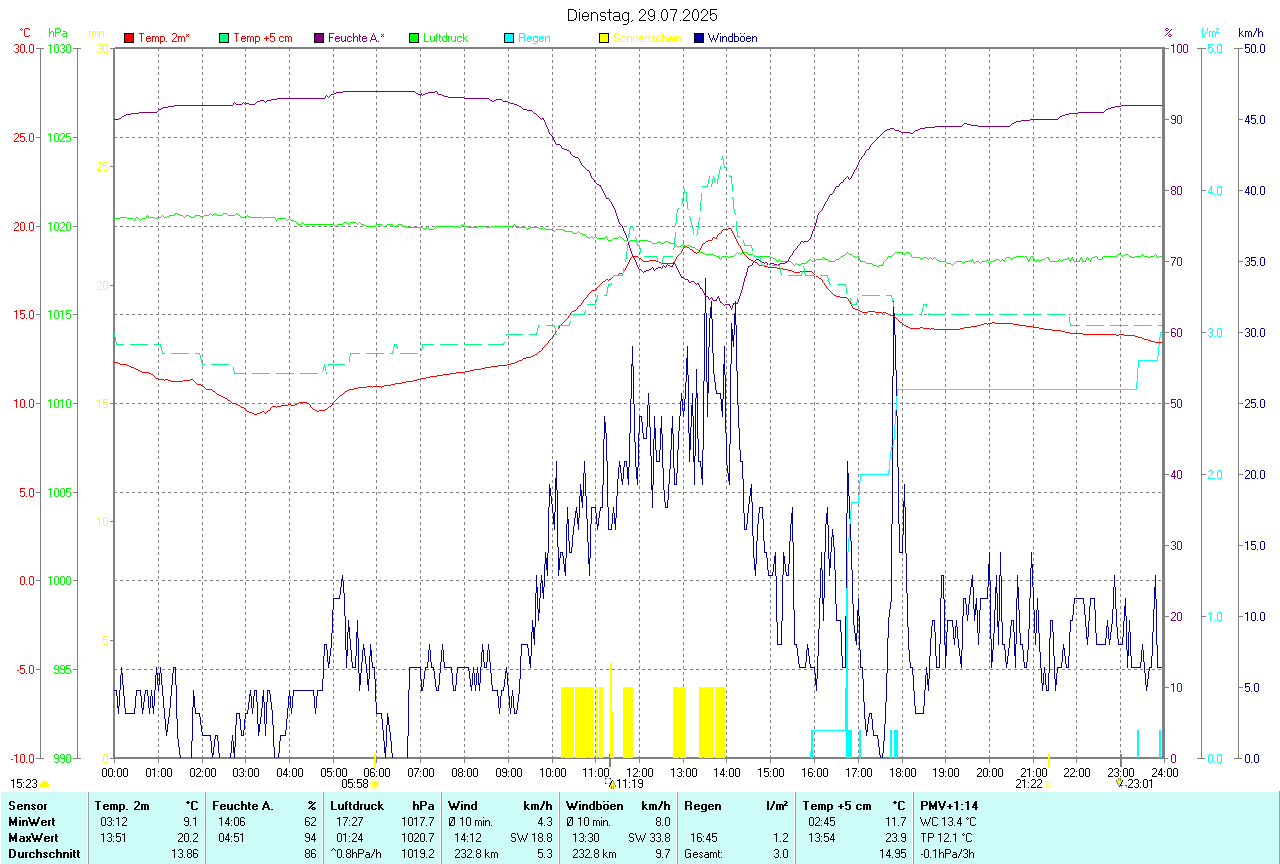Click the yellow Sonnenschein legend swatch
1280x864 pixels.
[604, 38]
